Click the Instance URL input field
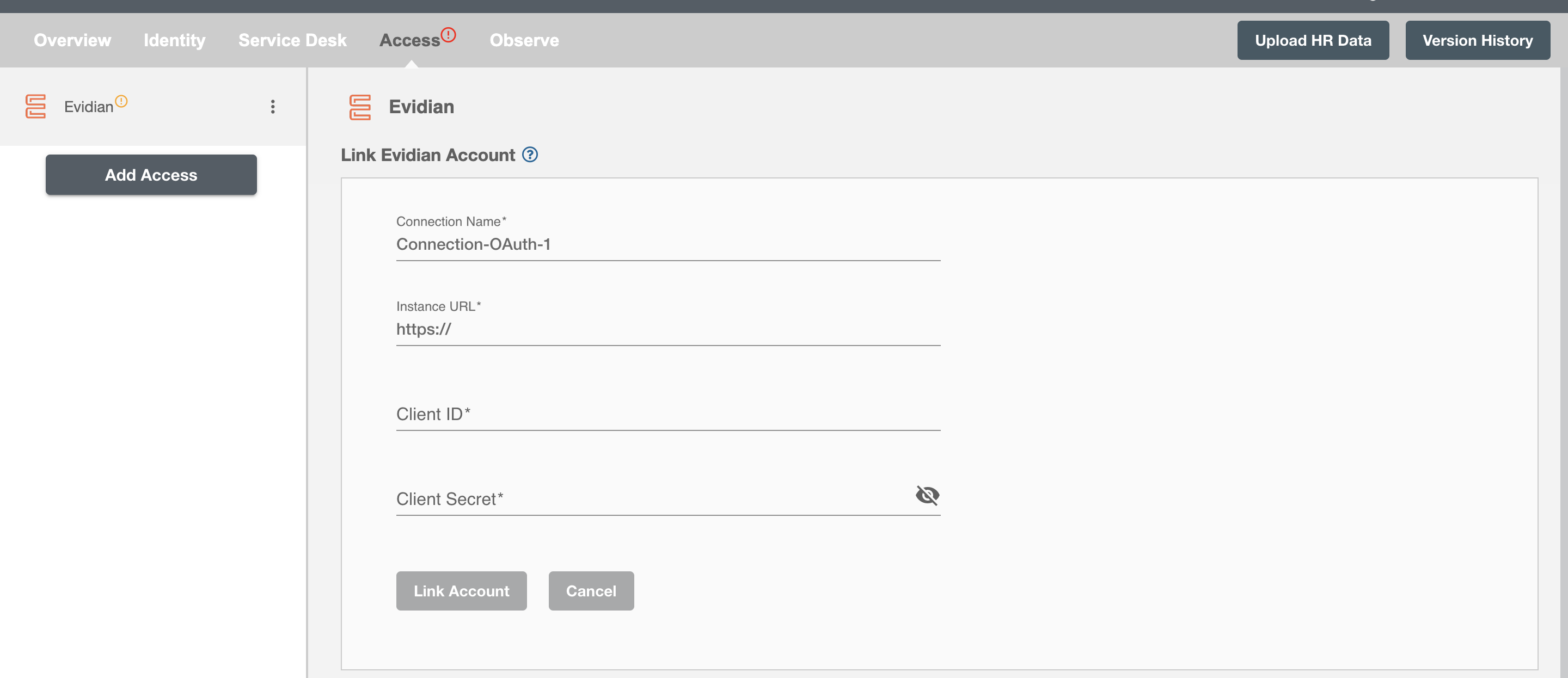Image resolution: width=1568 pixels, height=678 pixels. 667,328
